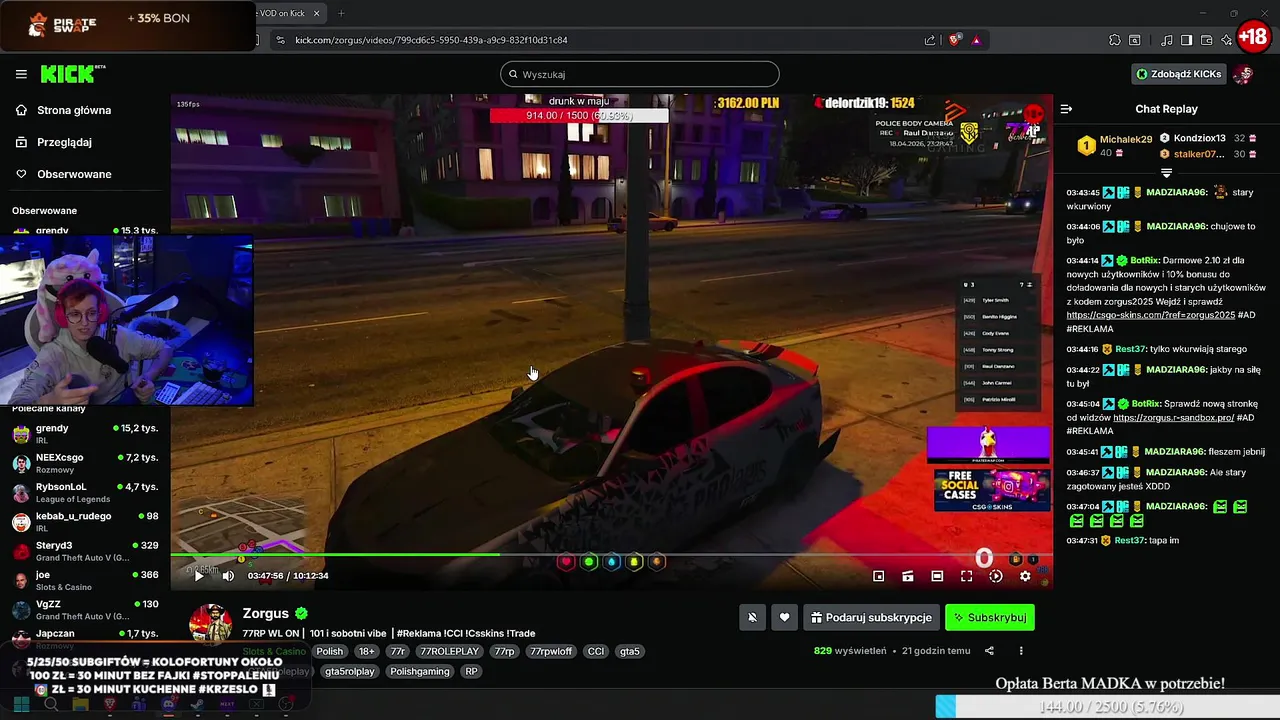The height and width of the screenshot is (720, 1280).
Task: Open the hamburger sidebar menu
Action: click(x=21, y=74)
